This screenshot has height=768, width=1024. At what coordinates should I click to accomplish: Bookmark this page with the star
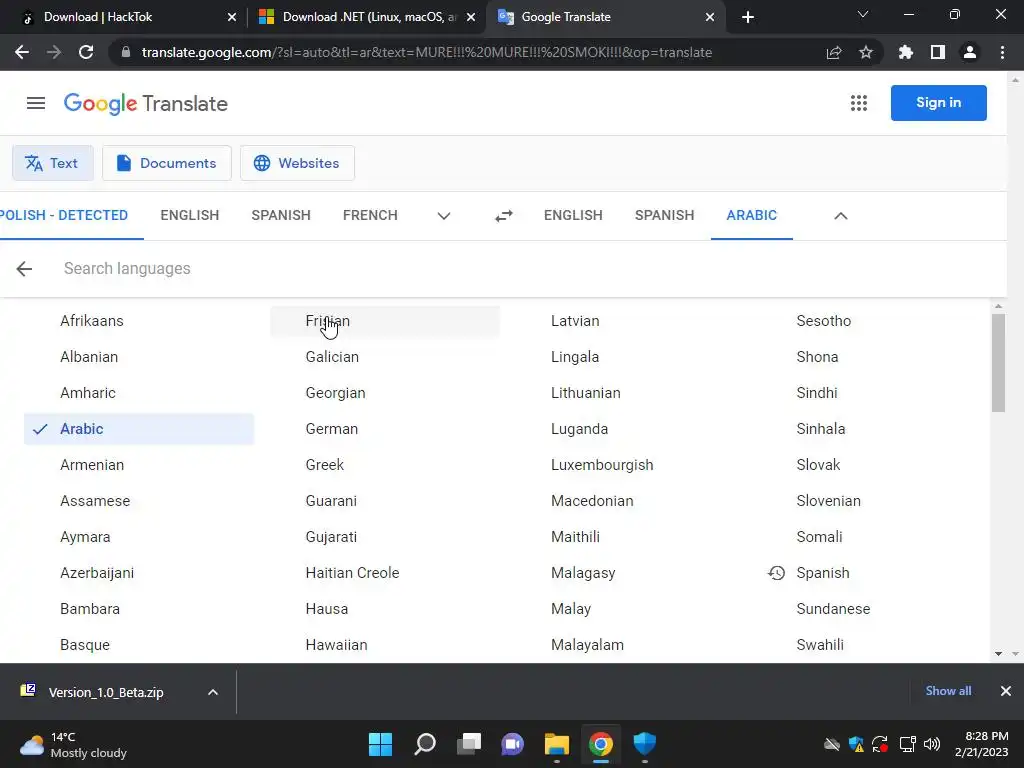(x=866, y=52)
